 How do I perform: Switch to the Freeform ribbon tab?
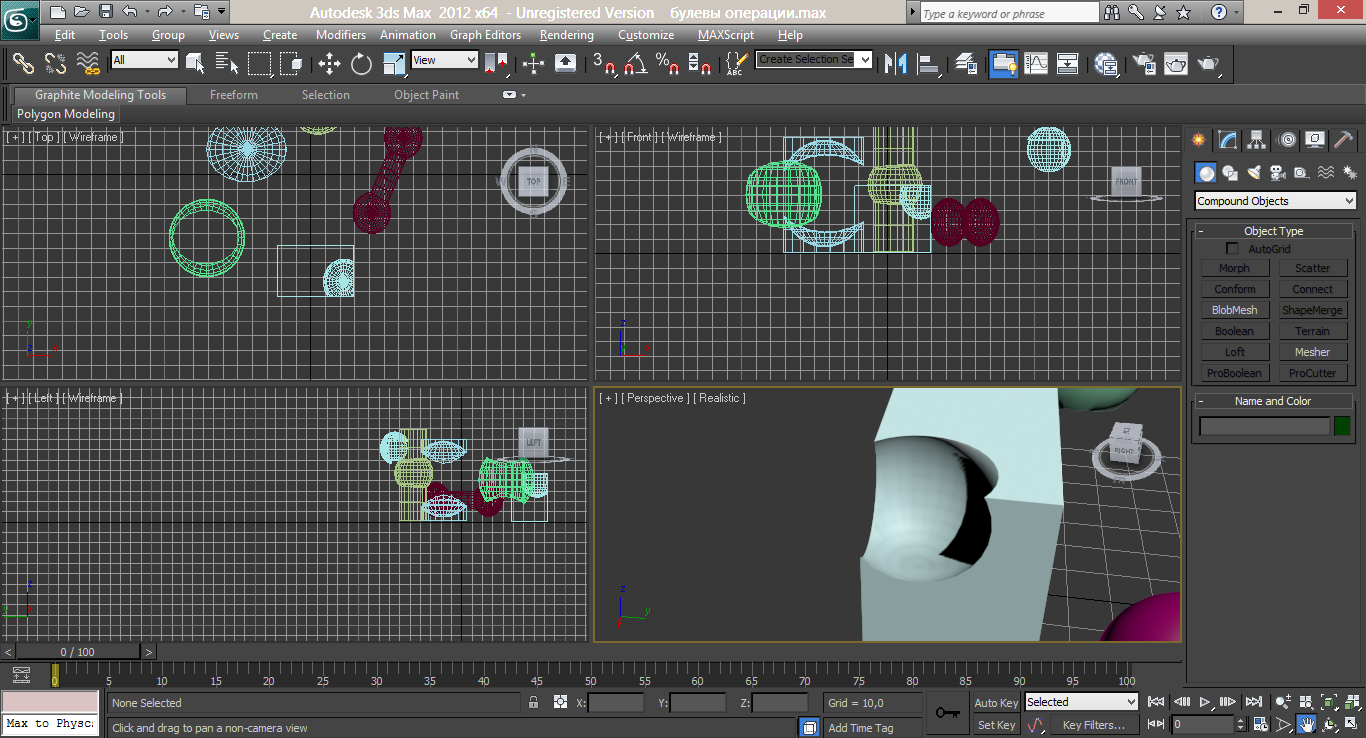pyautogui.click(x=234, y=95)
